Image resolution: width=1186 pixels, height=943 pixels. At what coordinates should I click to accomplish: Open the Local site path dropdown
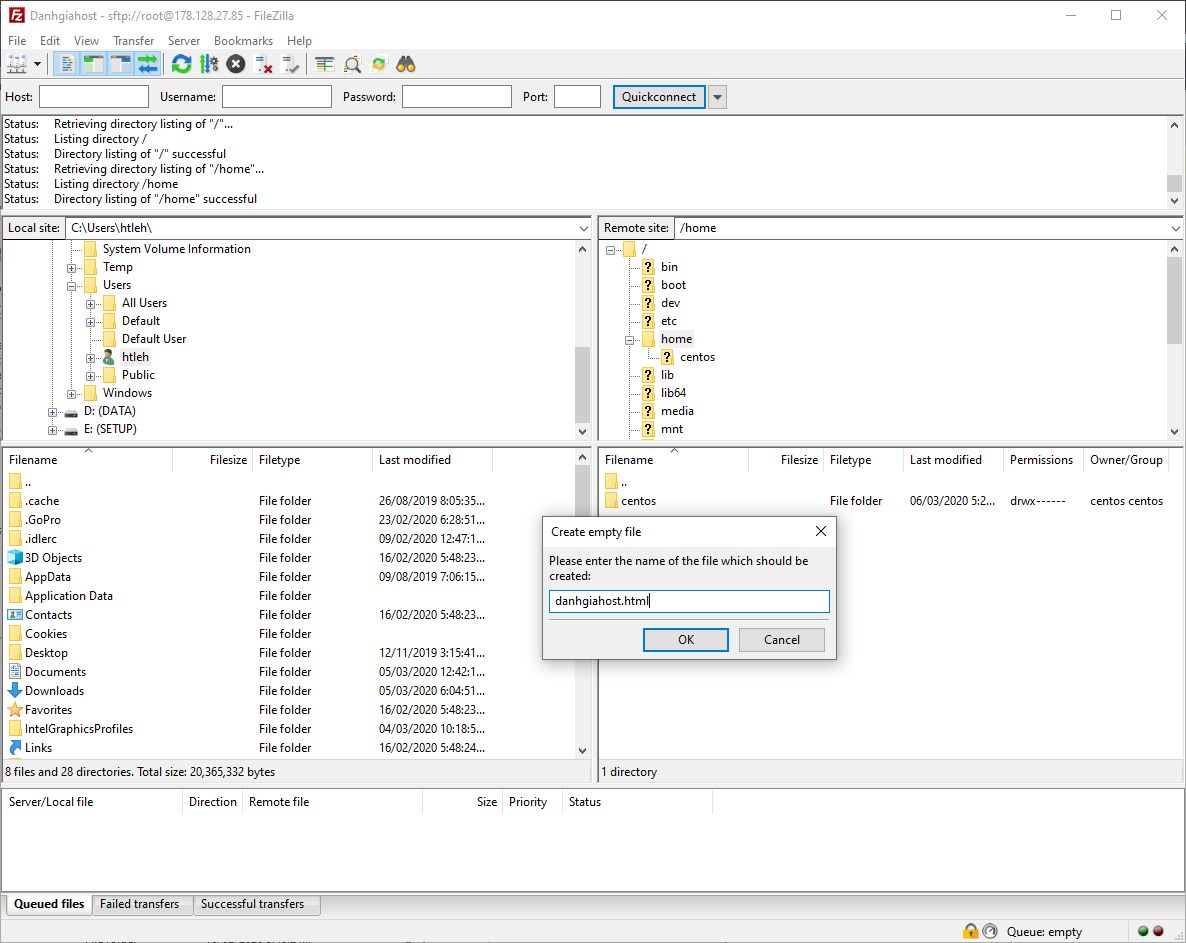tap(583, 228)
